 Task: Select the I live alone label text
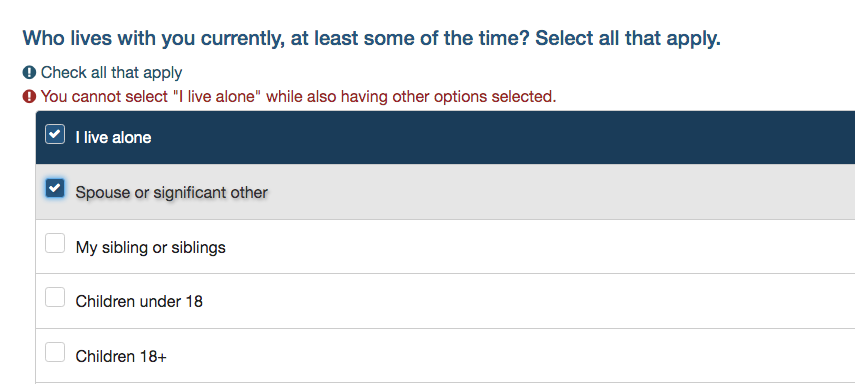pos(113,137)
